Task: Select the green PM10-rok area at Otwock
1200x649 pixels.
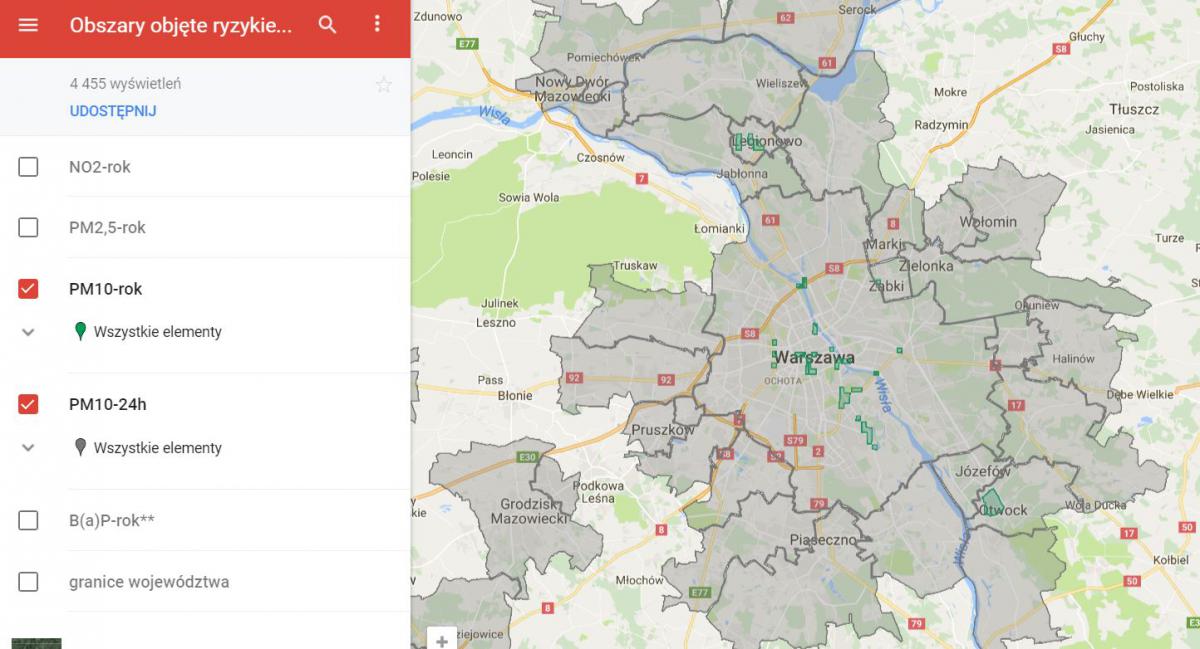Action: [x=992, y=500]
